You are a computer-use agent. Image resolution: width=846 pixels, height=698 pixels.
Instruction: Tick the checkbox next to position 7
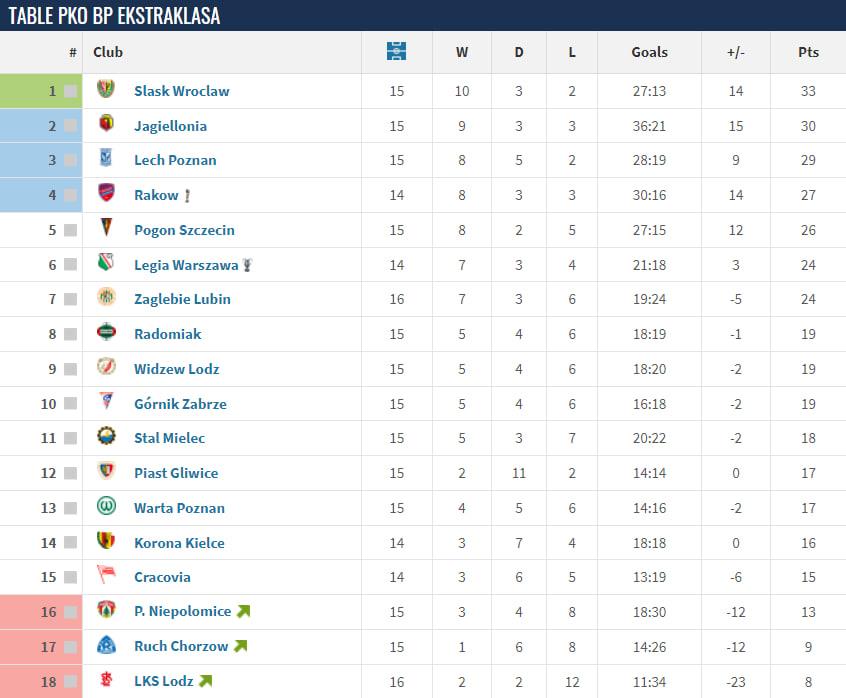tap(70, 299)
